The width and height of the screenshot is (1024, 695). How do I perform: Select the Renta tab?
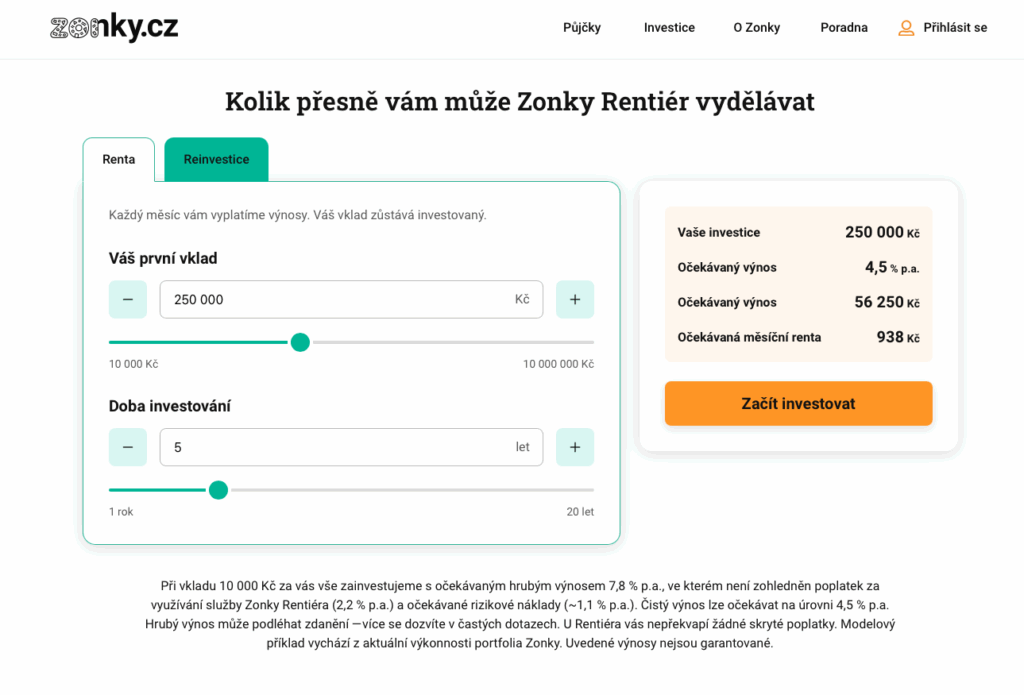point(119,160)
